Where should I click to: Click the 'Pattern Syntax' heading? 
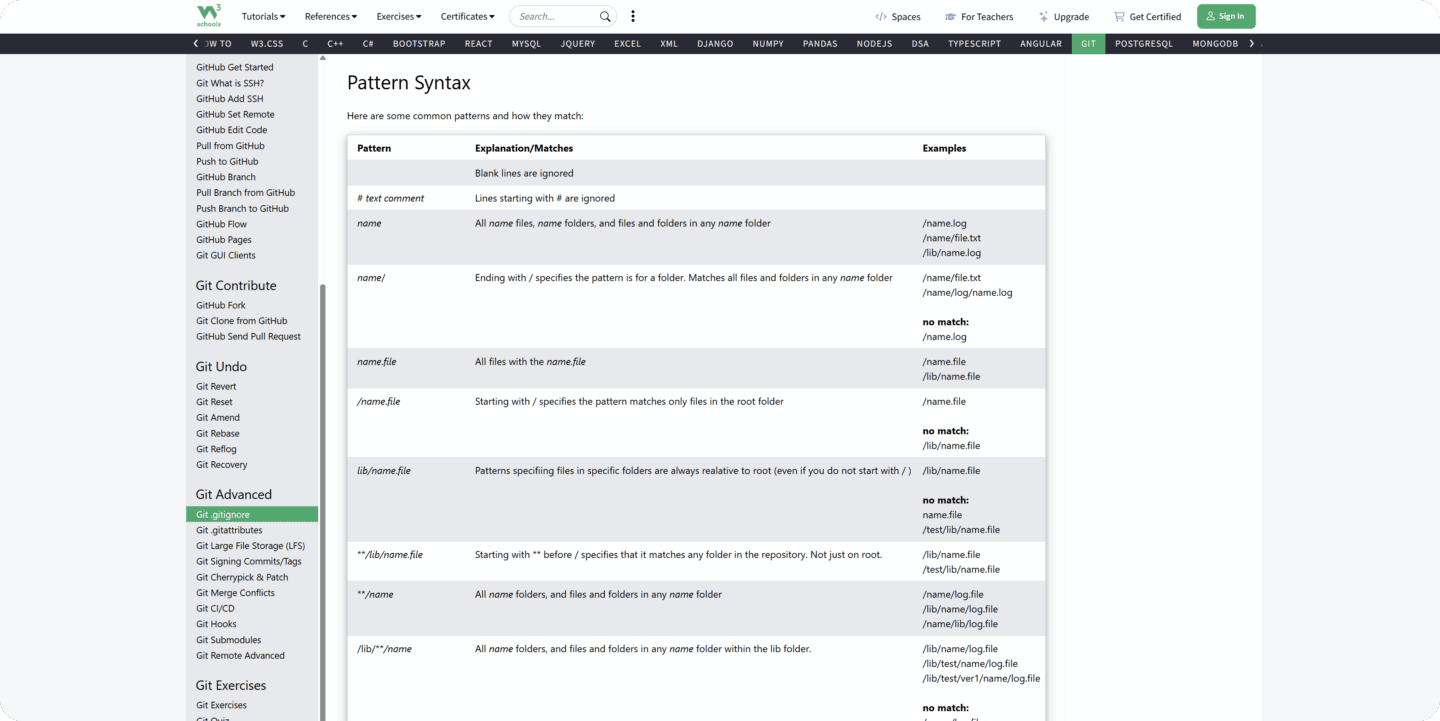[x=409, y=83]
